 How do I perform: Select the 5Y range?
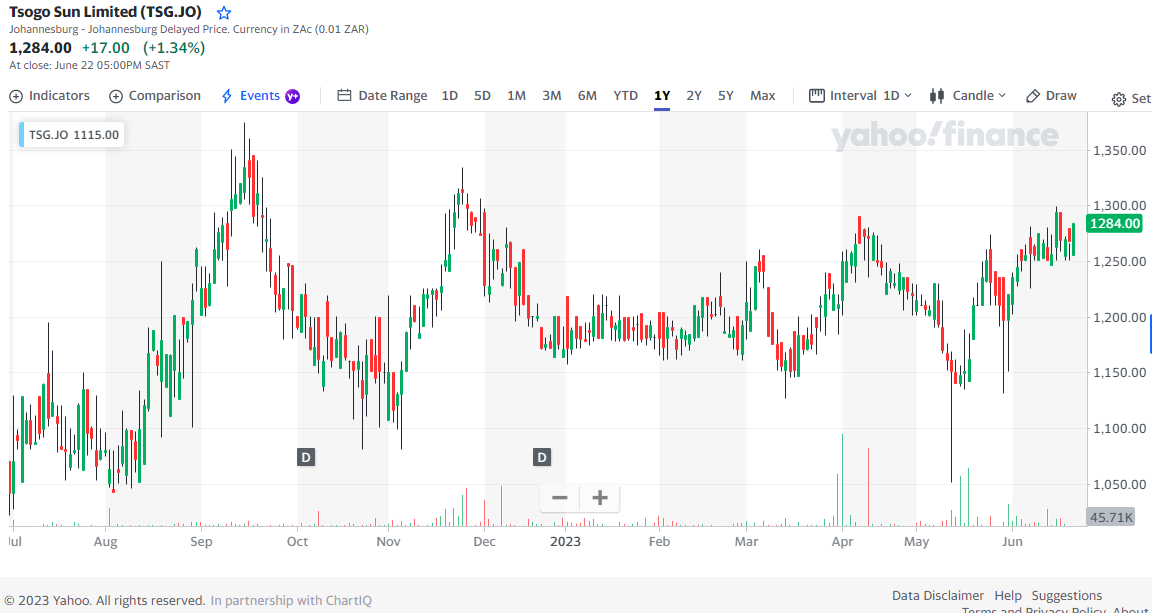(726, 96)
